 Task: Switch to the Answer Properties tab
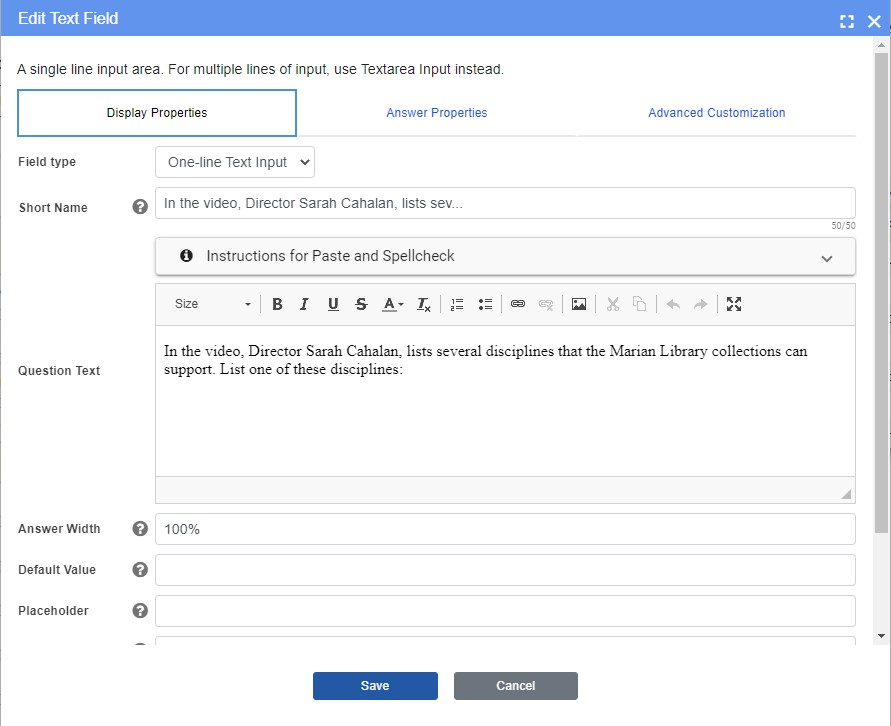(437, 113)
